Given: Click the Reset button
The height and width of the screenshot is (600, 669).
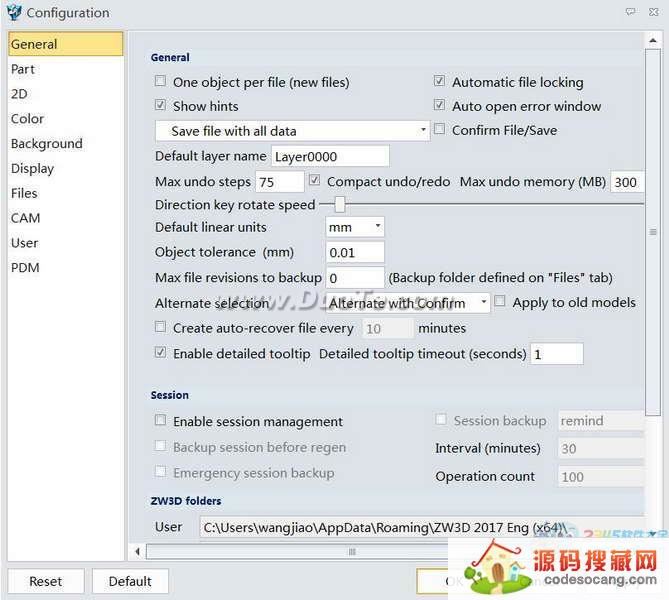Looking at the screenshot, I should click(45, 581).
